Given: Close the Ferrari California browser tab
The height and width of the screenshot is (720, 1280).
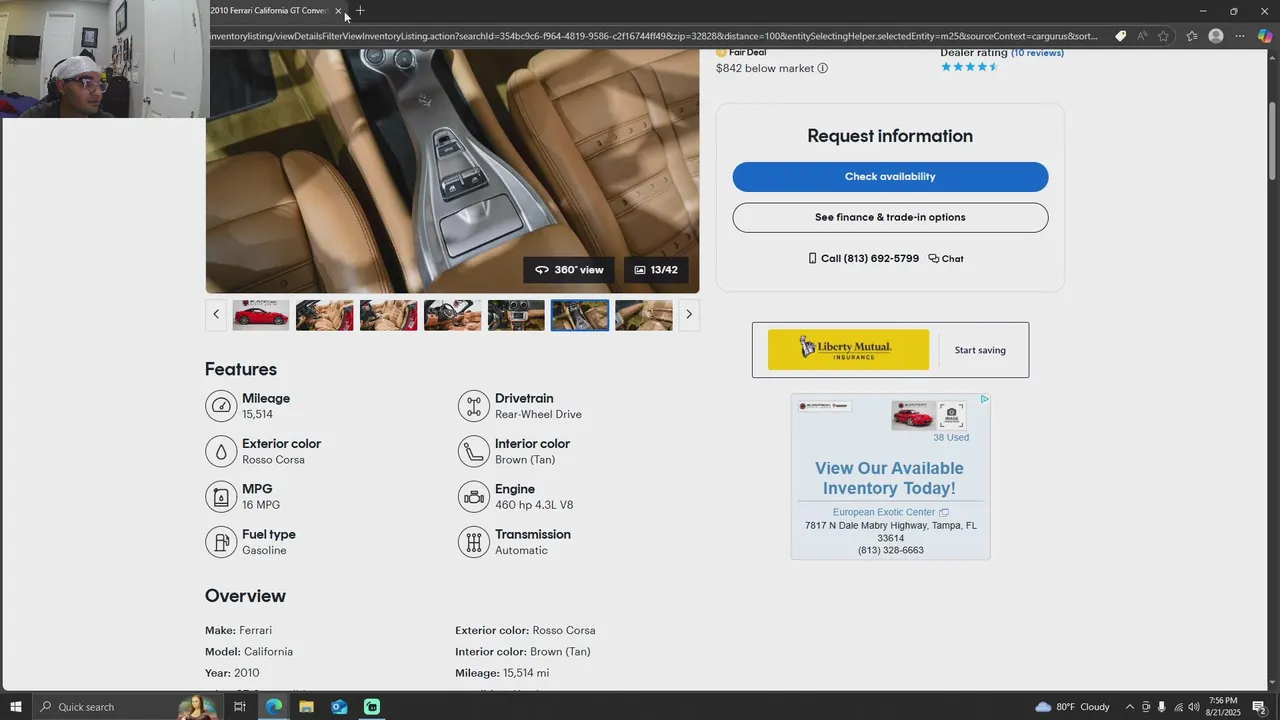Looking at the screenshot, I should click(x=338, y=11).
